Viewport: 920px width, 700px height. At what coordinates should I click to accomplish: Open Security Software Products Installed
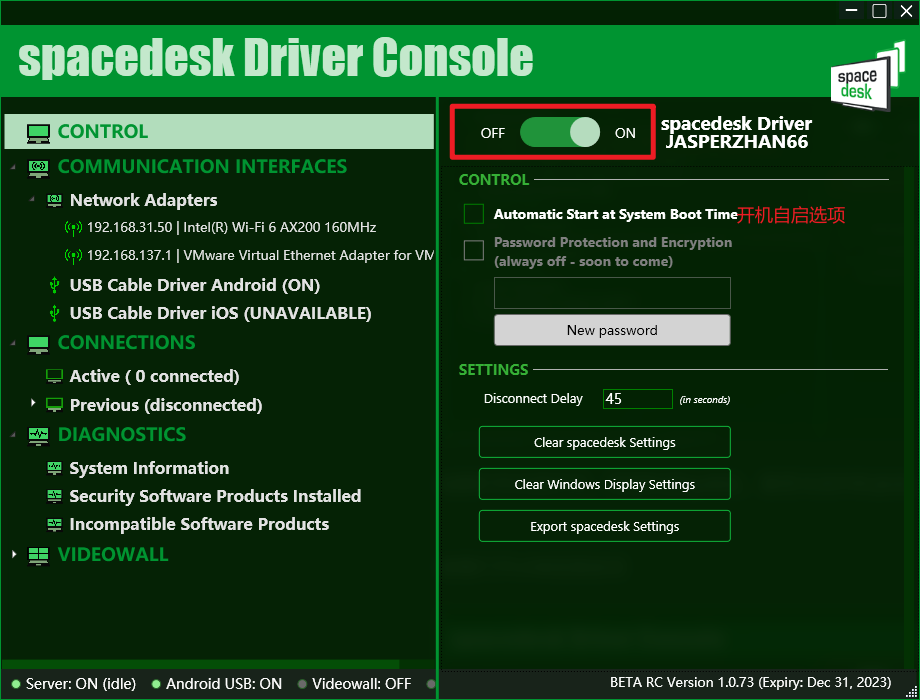[x=215, y=496]
